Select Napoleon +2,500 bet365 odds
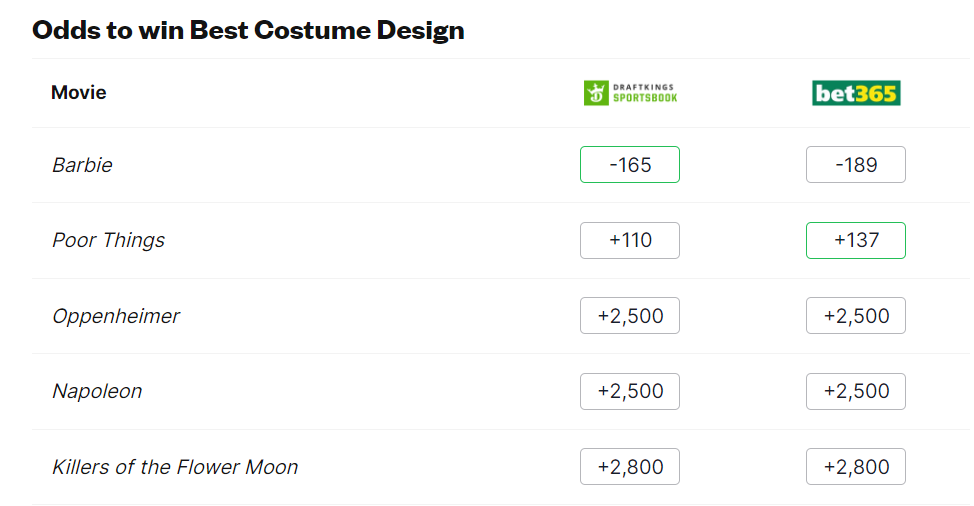Viewport: 974px width, 506px height. click(x=856, y=392)
